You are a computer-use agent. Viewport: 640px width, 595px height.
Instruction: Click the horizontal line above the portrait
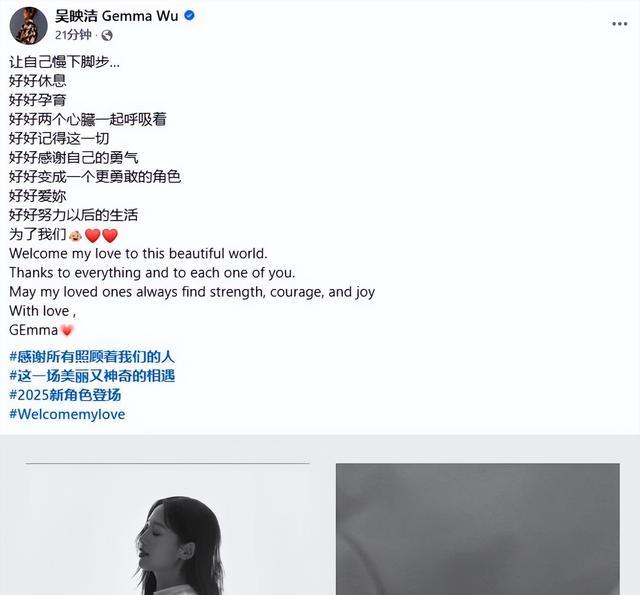(x=168, y=463)
